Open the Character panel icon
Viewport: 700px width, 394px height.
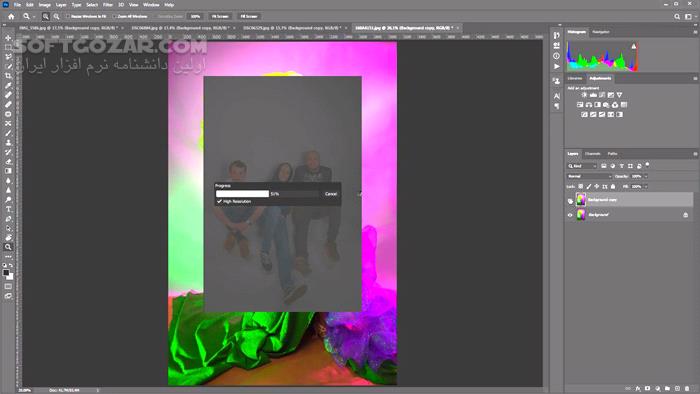coord(556,96)
